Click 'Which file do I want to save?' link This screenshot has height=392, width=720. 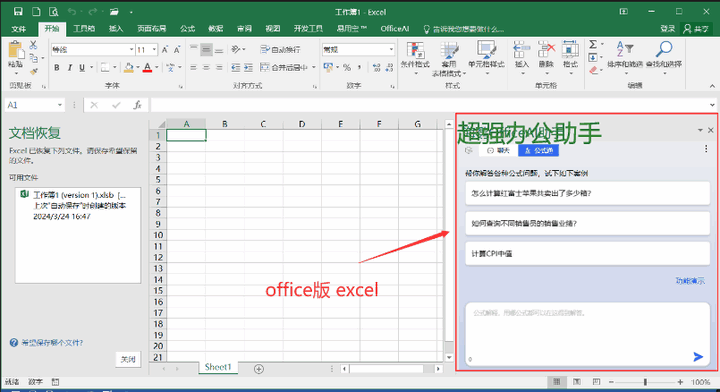point(52,342)
